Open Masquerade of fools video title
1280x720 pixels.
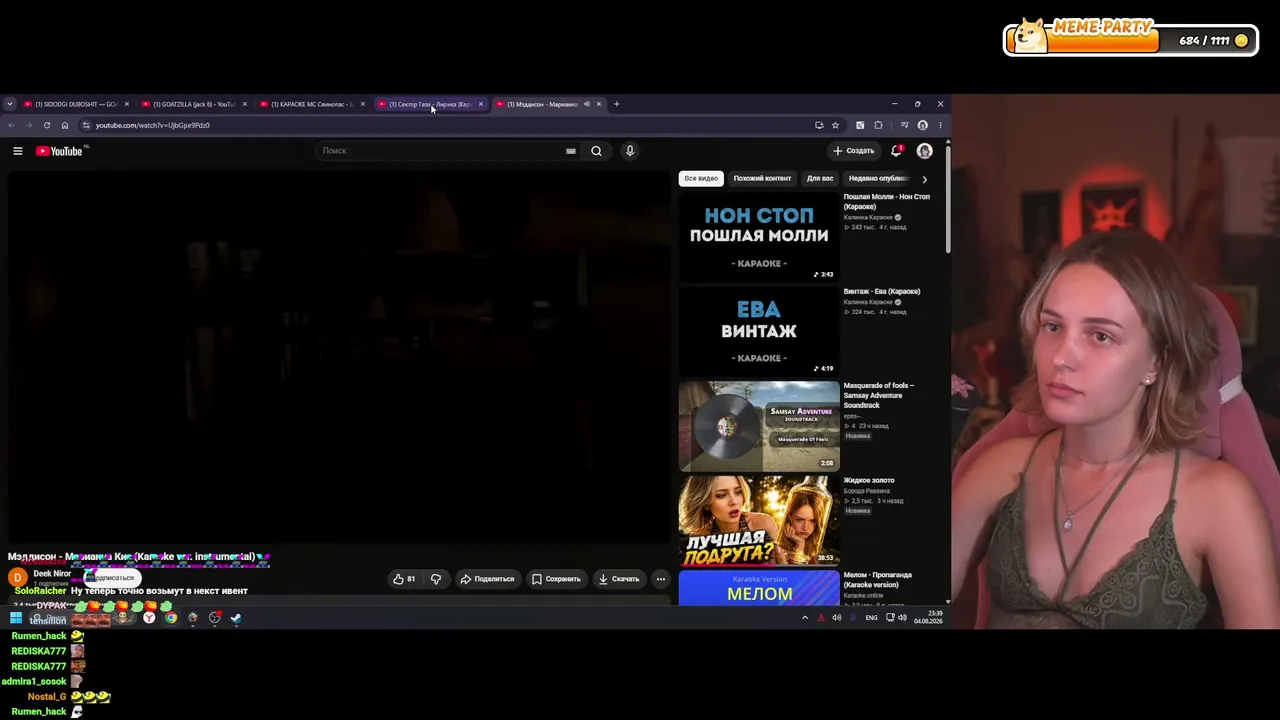(878, 395)
